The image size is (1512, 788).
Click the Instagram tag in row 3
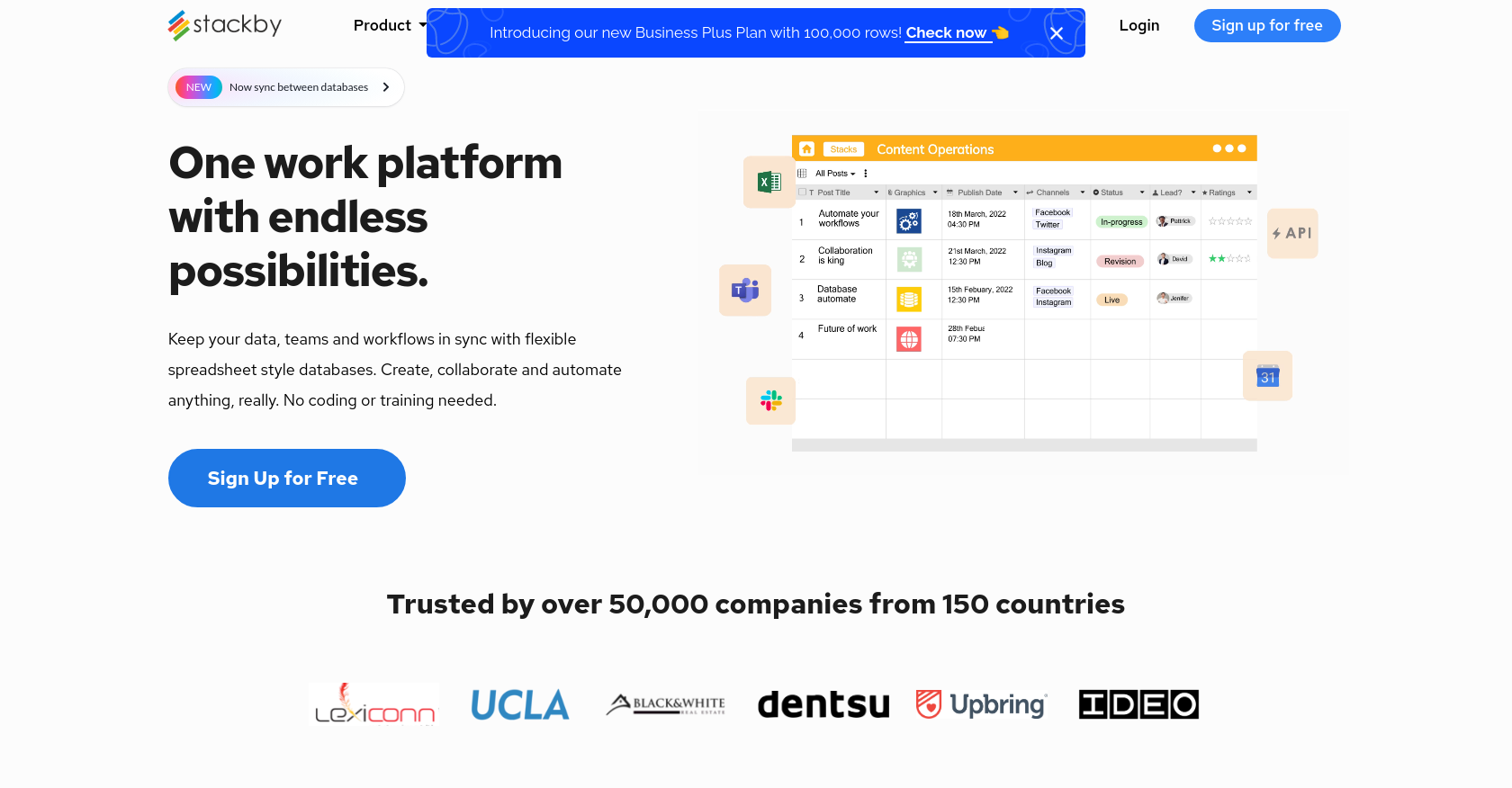(x=1053, y=303)
